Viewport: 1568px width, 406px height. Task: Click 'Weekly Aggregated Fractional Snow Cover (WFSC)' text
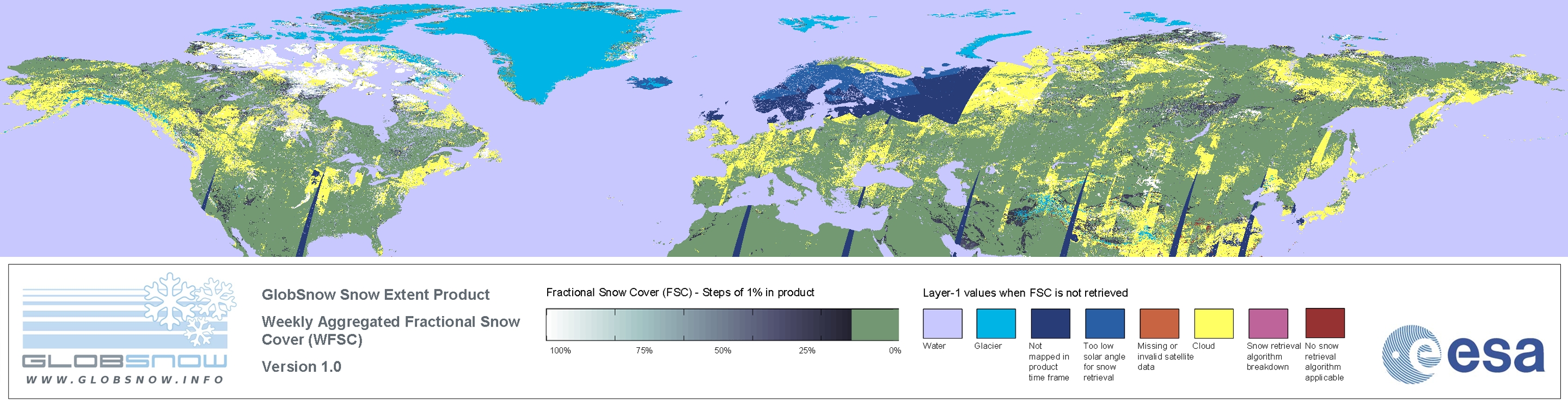[x=391, y=330]
